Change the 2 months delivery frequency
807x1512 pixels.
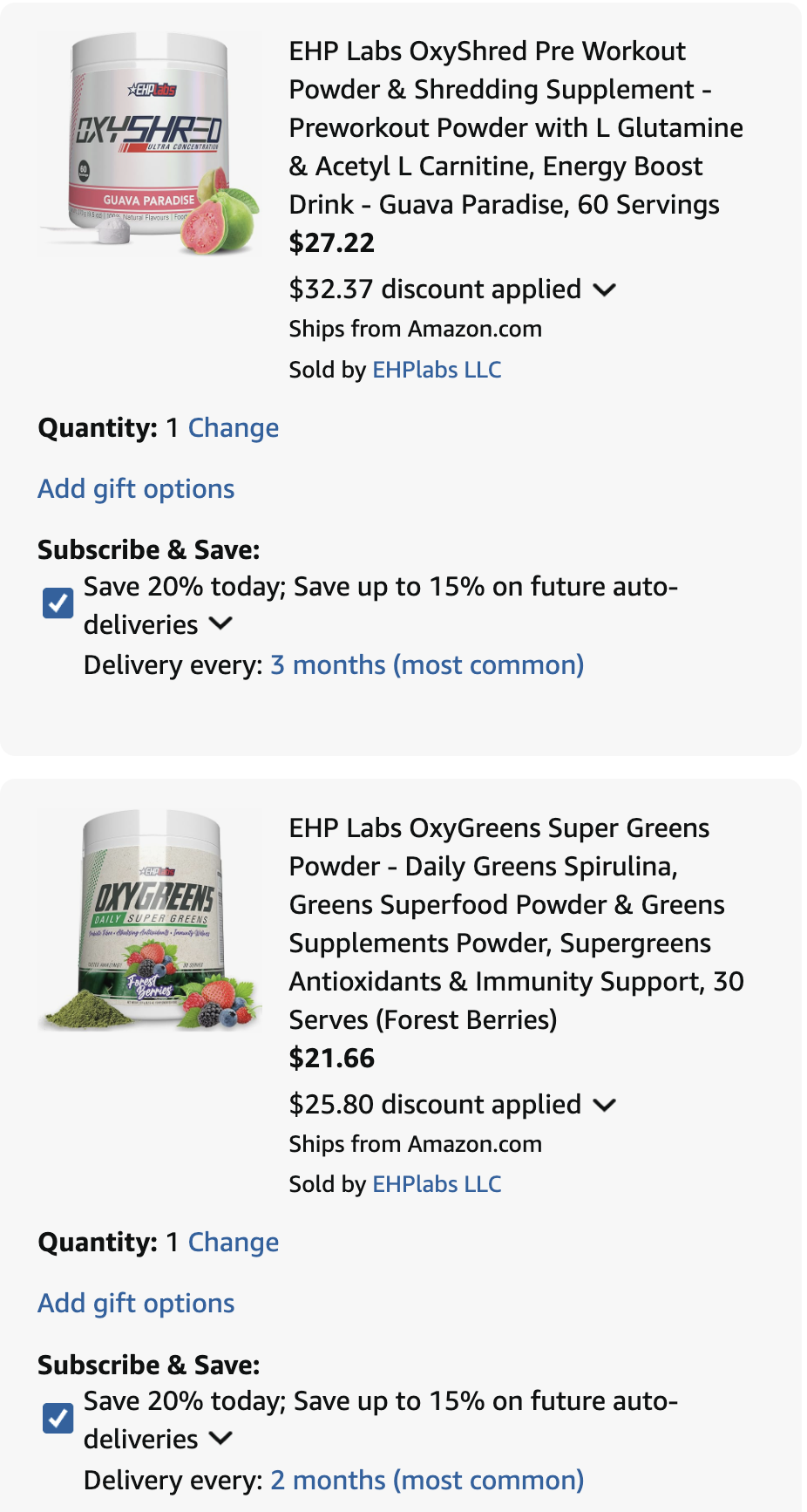point(427,1481)
